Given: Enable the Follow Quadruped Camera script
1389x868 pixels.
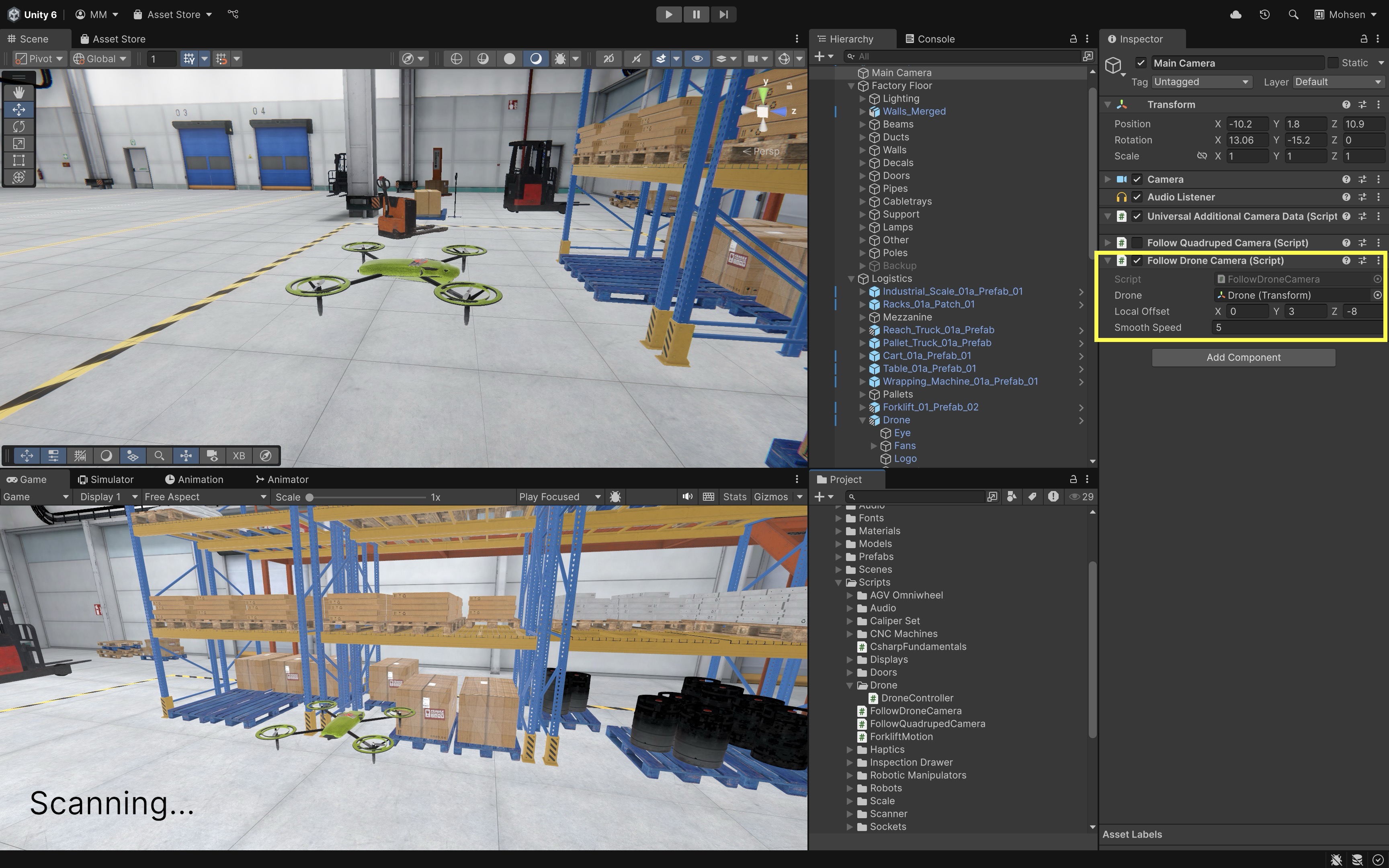Looking at the screenshot, I should point(1137,243).
